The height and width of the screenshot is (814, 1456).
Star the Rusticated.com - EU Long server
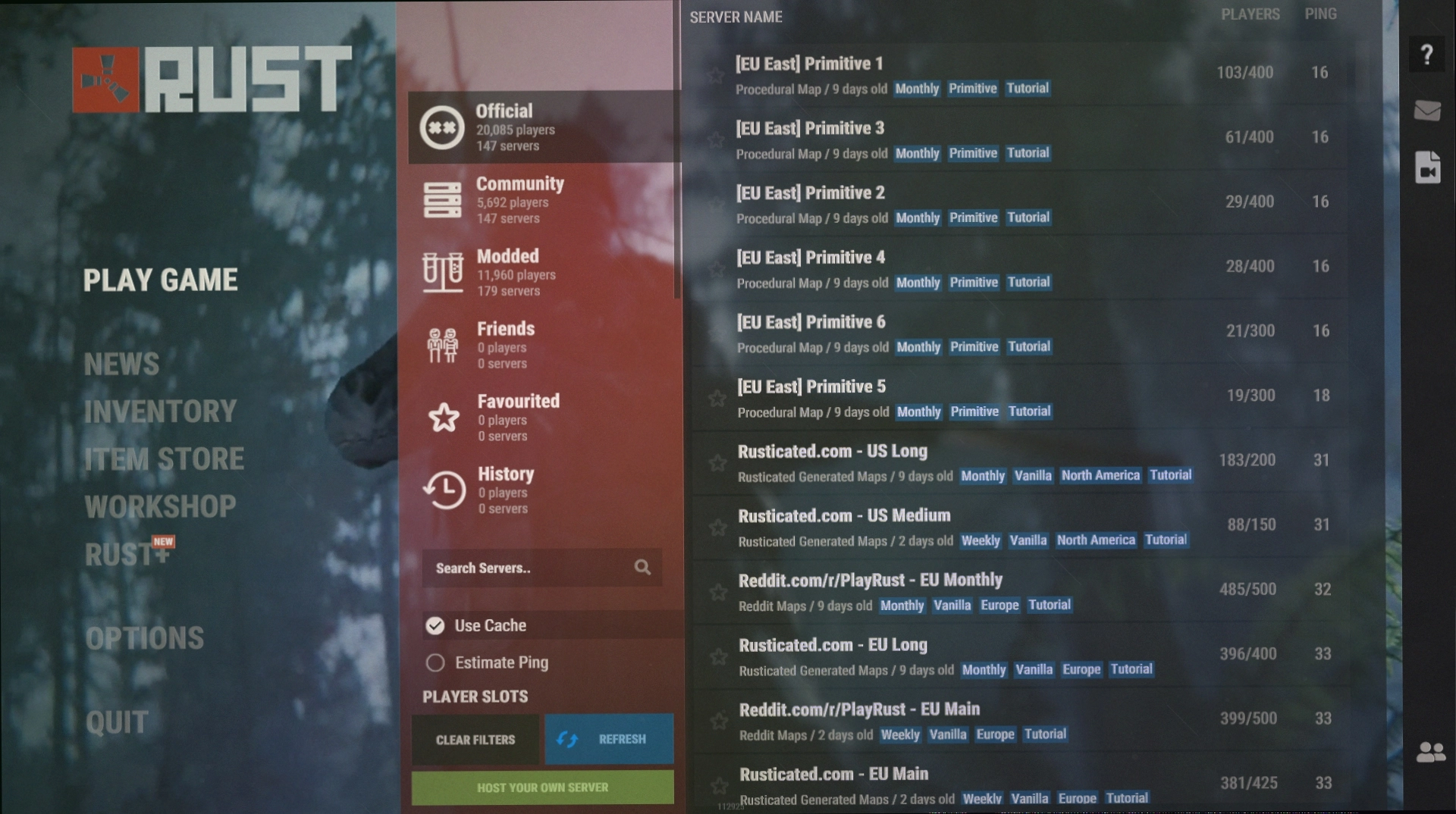pyautogui.click(x=718, y=656)
